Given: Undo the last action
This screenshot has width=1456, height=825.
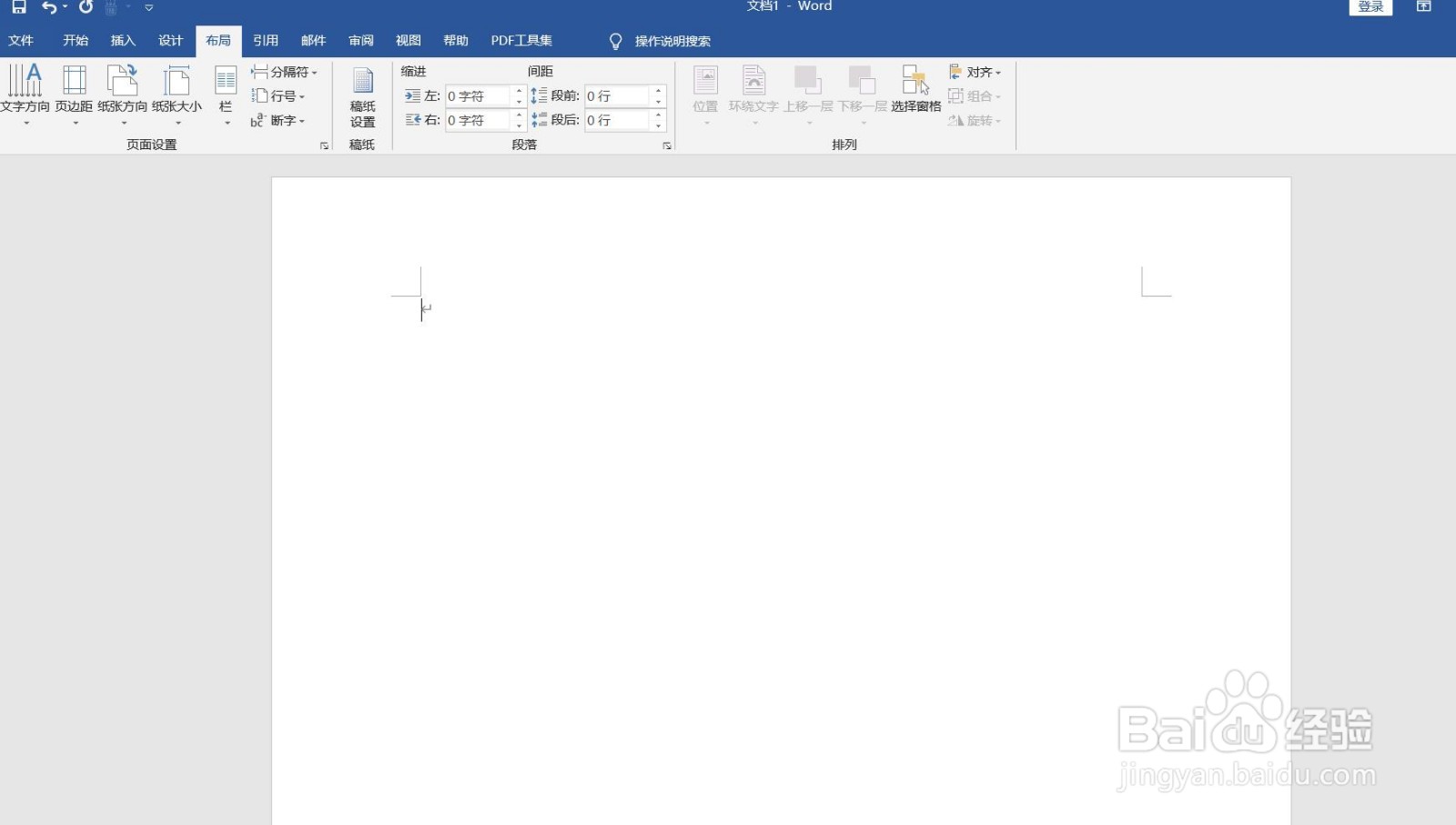Looking at the screenshot, I should pyautogui.click(x=49, y=7).
